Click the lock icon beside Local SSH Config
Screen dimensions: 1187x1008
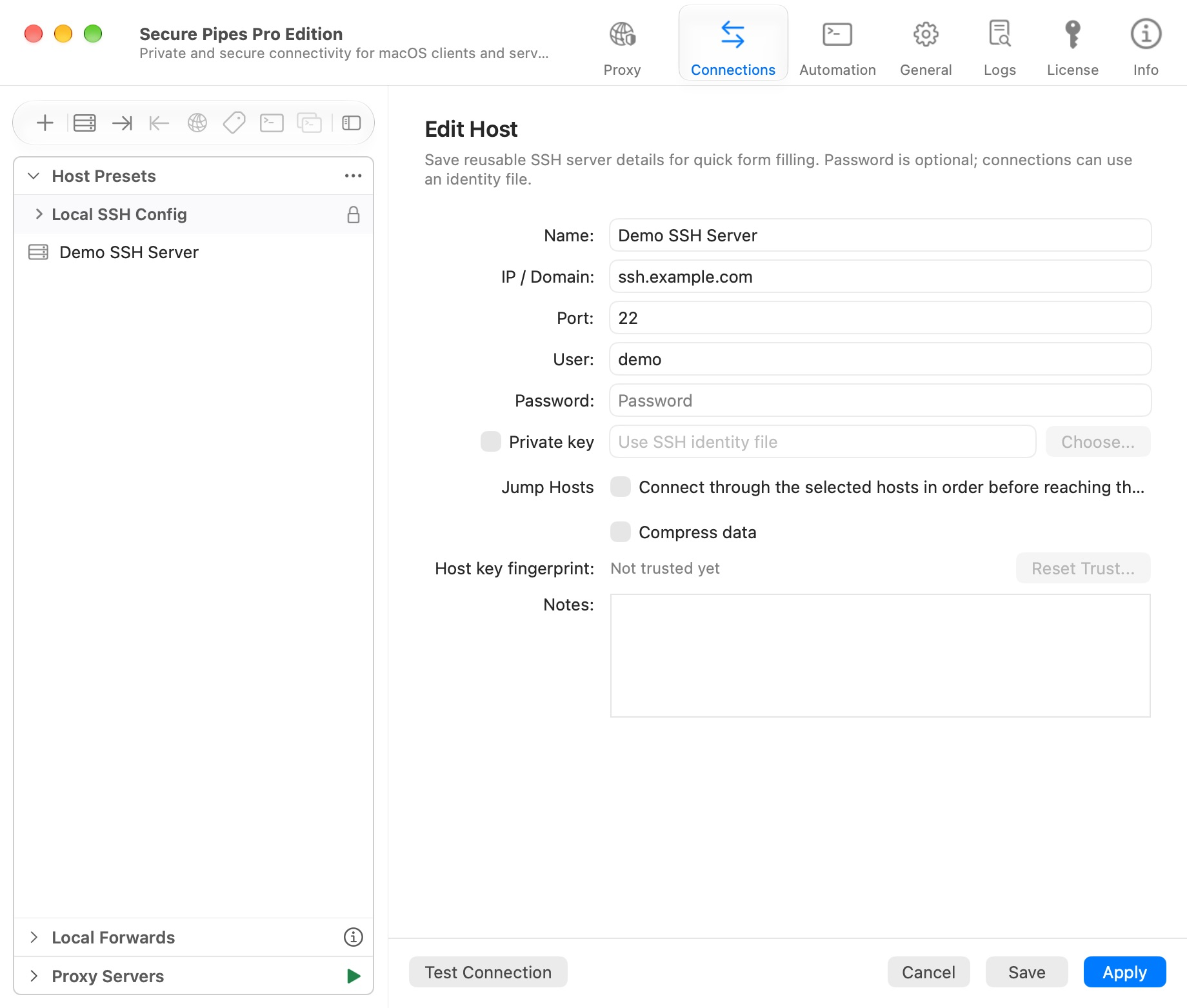coord(354,214)
